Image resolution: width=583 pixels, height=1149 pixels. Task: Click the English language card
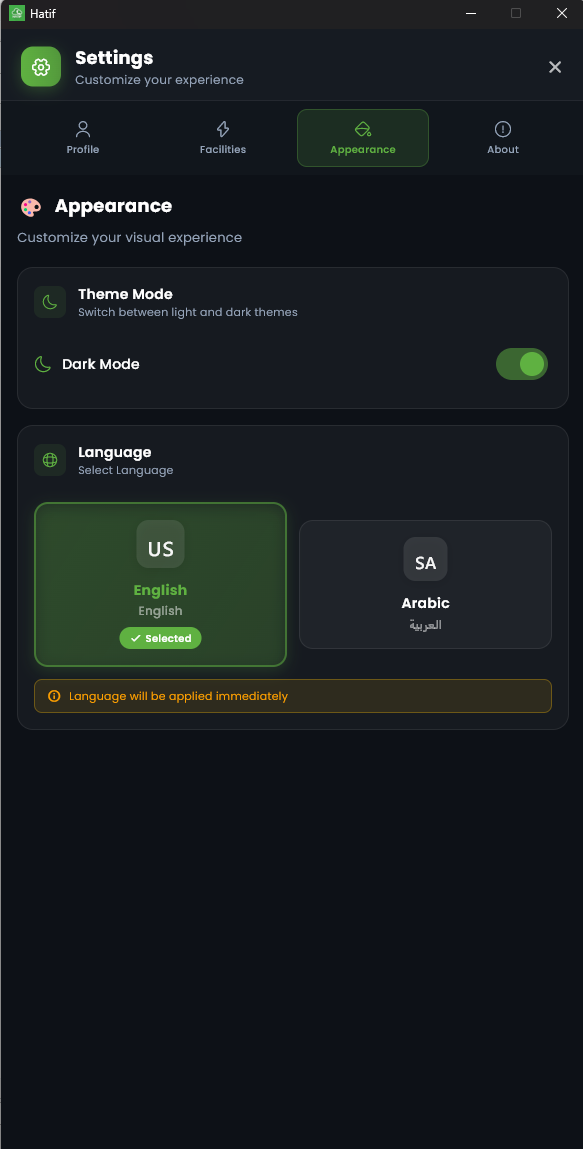pyautogui.click(x=160, y=584)
